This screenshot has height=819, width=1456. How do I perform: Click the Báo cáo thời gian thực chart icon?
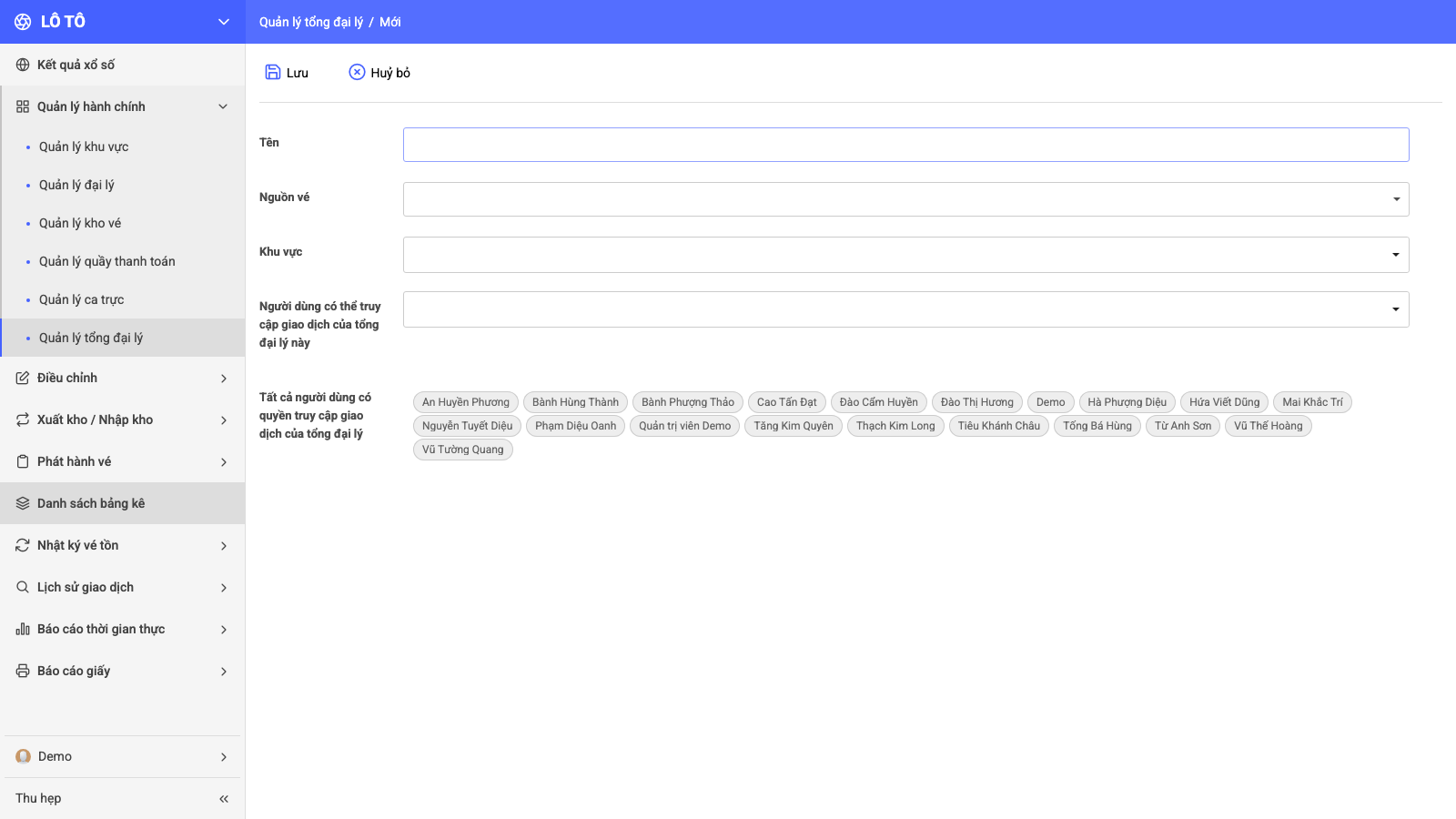(23, 629)
